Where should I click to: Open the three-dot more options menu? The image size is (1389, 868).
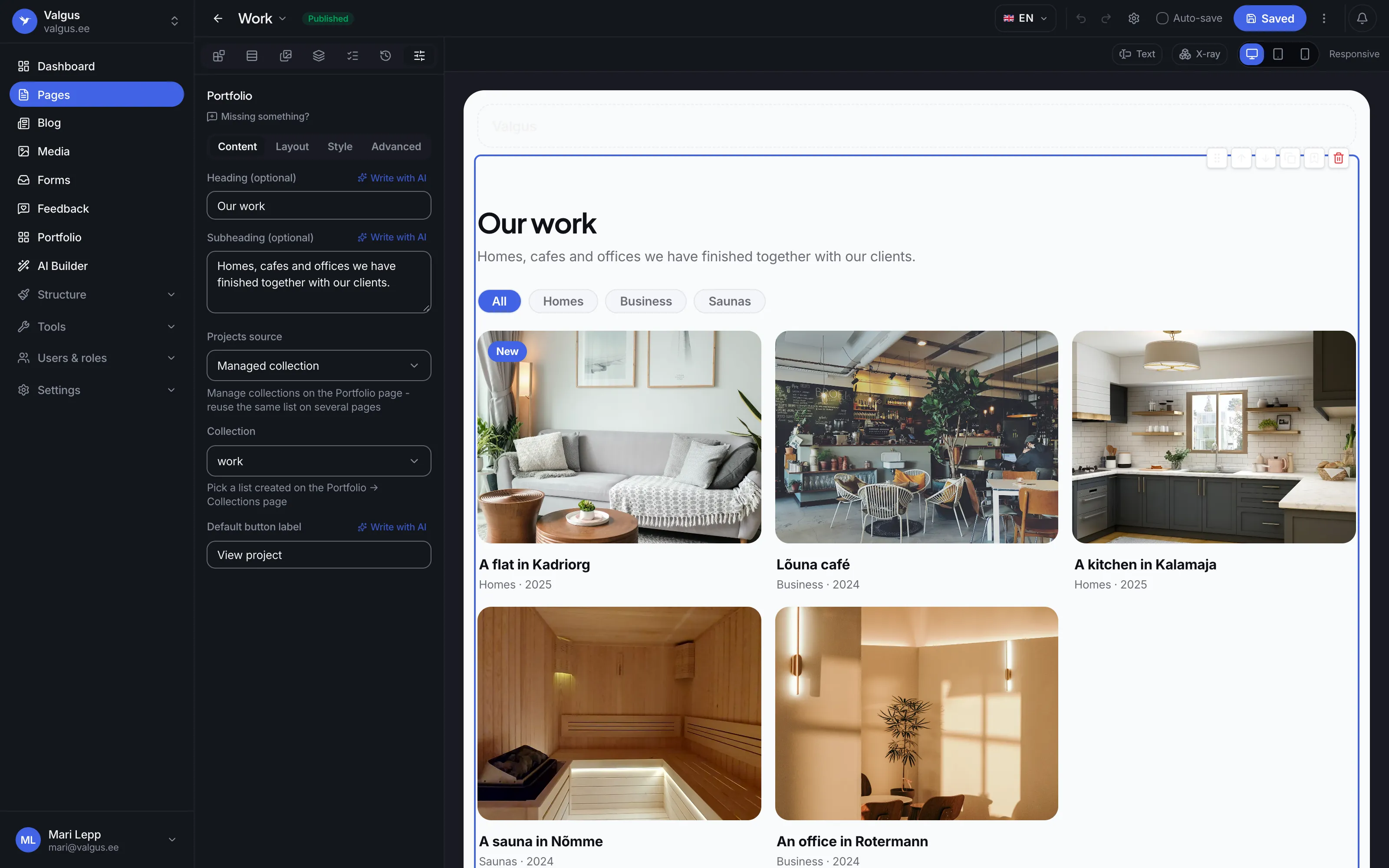pos(1324,18)
